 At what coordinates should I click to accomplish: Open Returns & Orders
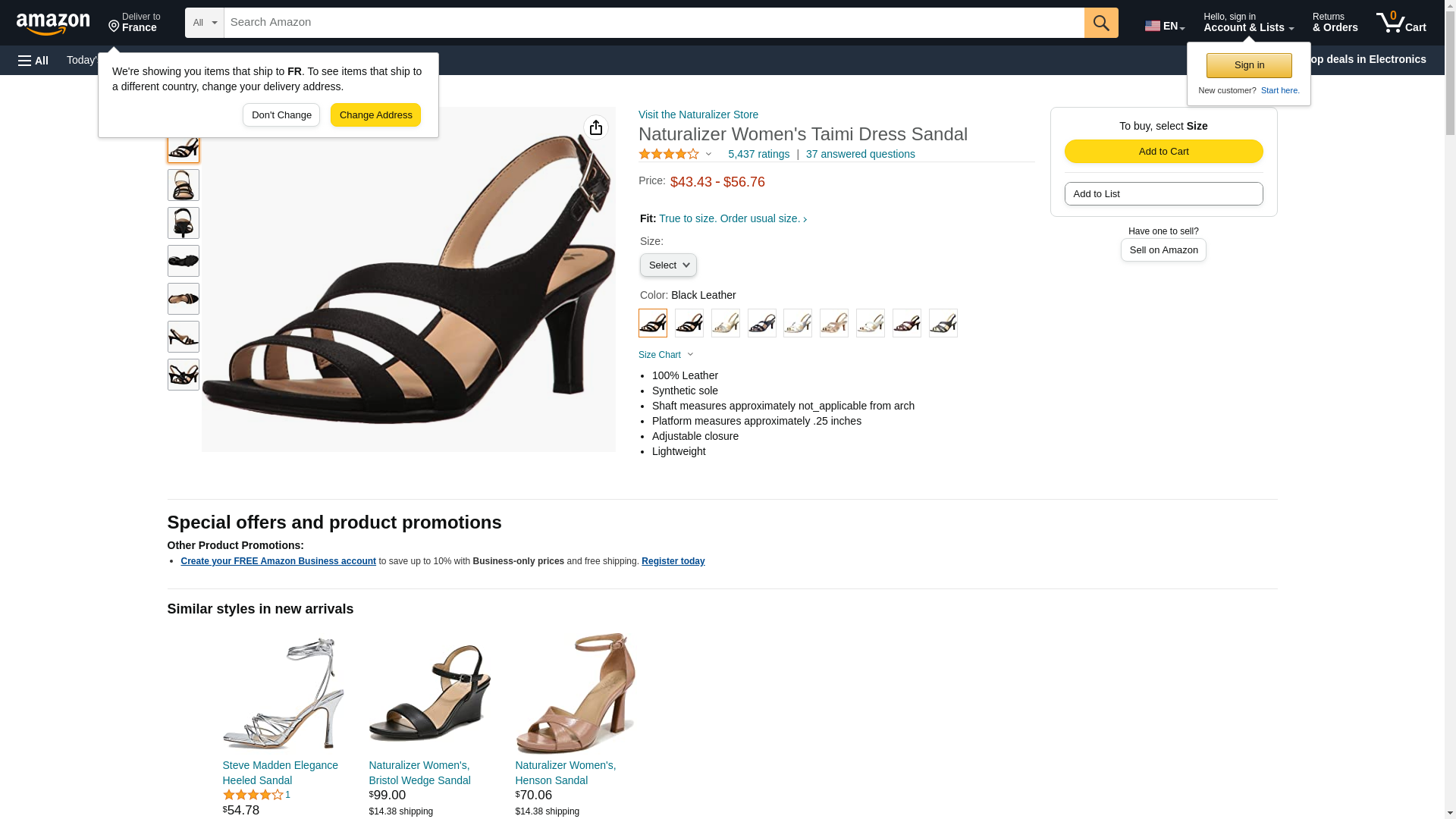click(1334, 23)
